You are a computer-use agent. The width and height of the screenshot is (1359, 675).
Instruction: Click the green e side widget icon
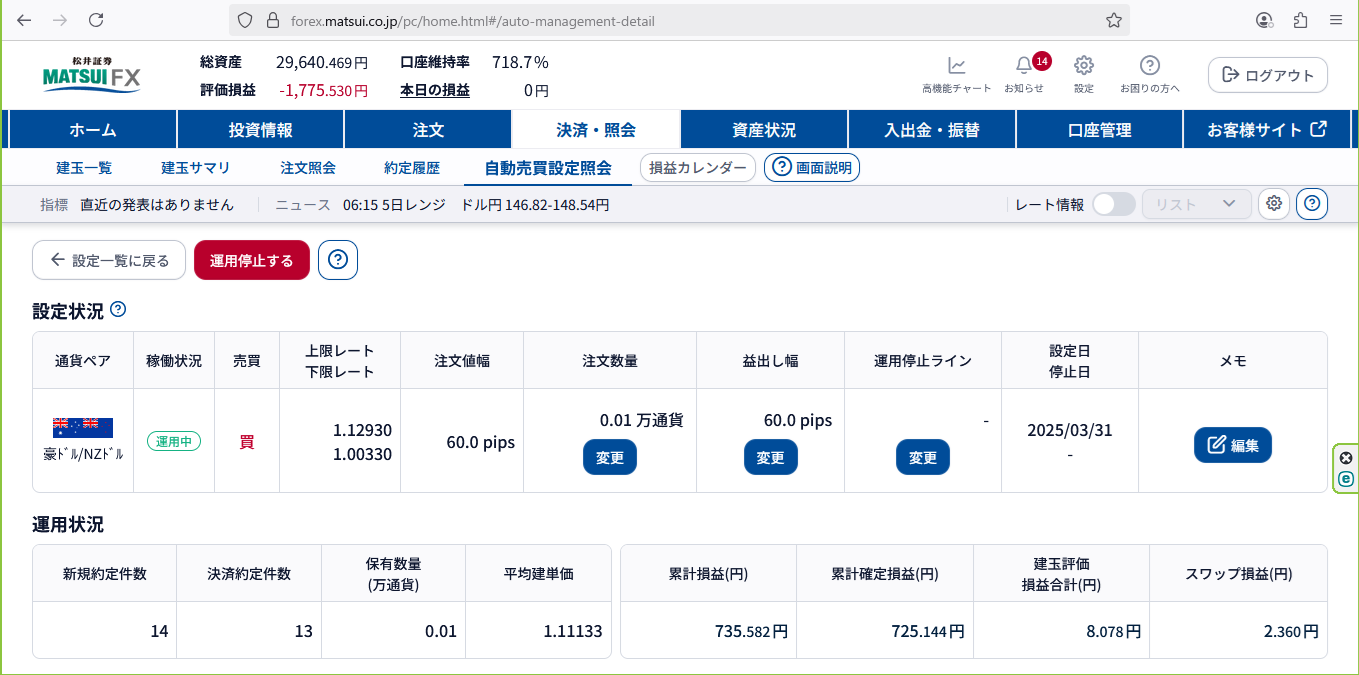[1346, 479]
